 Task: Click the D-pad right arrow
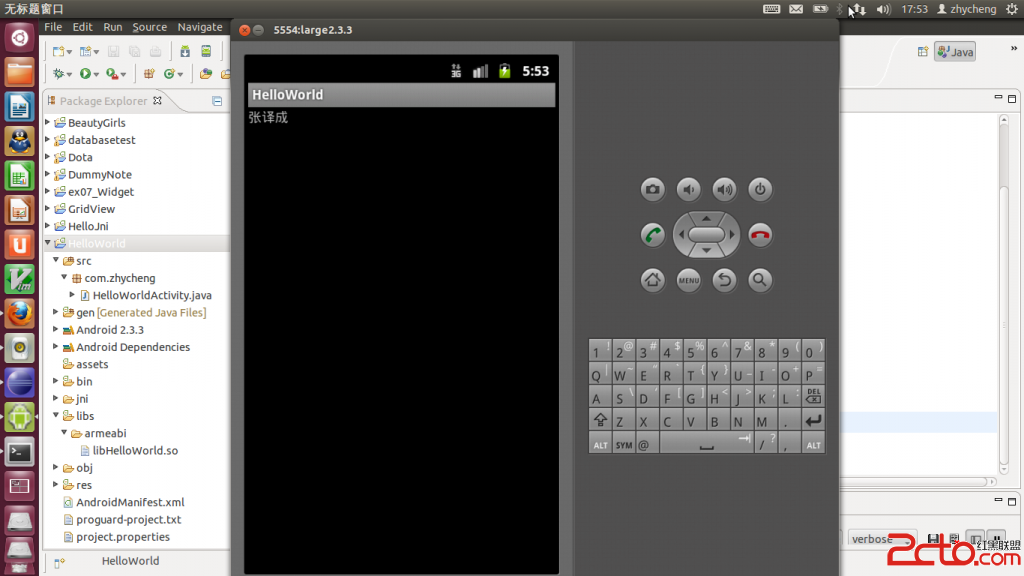732,234
